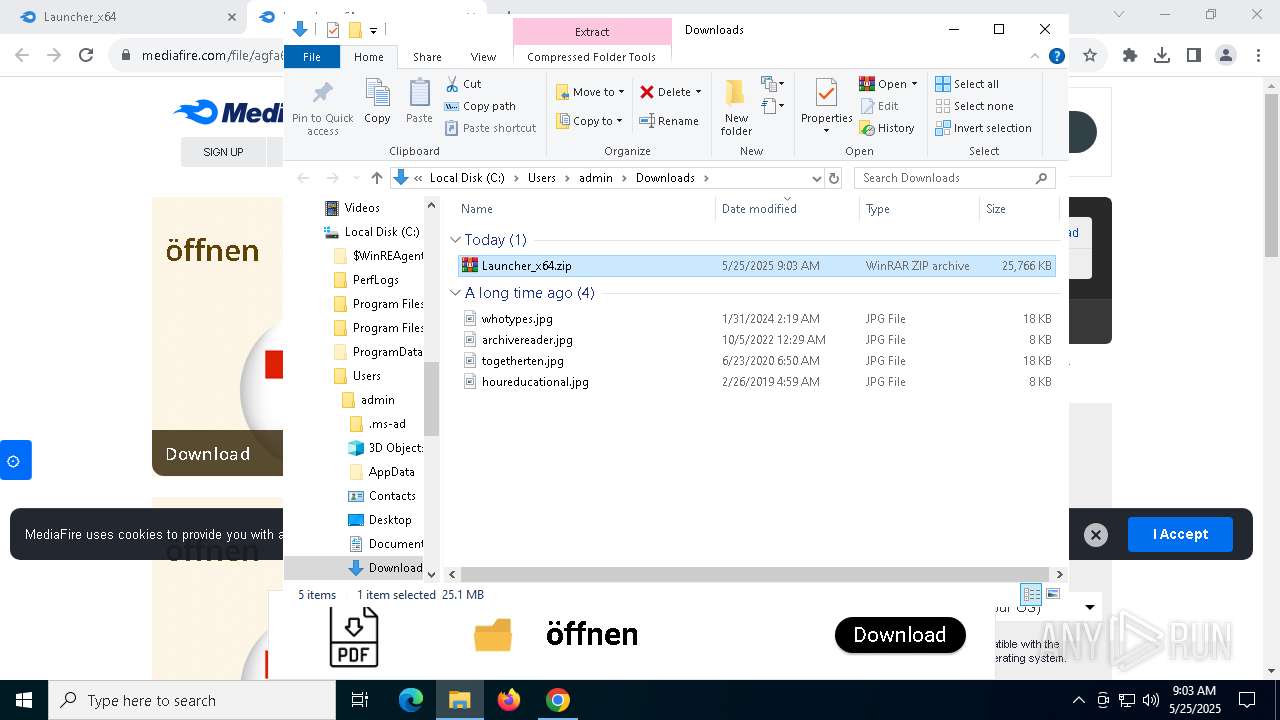
Task: Click the Paste ribbon icon
Action: [x=419, y=102]
